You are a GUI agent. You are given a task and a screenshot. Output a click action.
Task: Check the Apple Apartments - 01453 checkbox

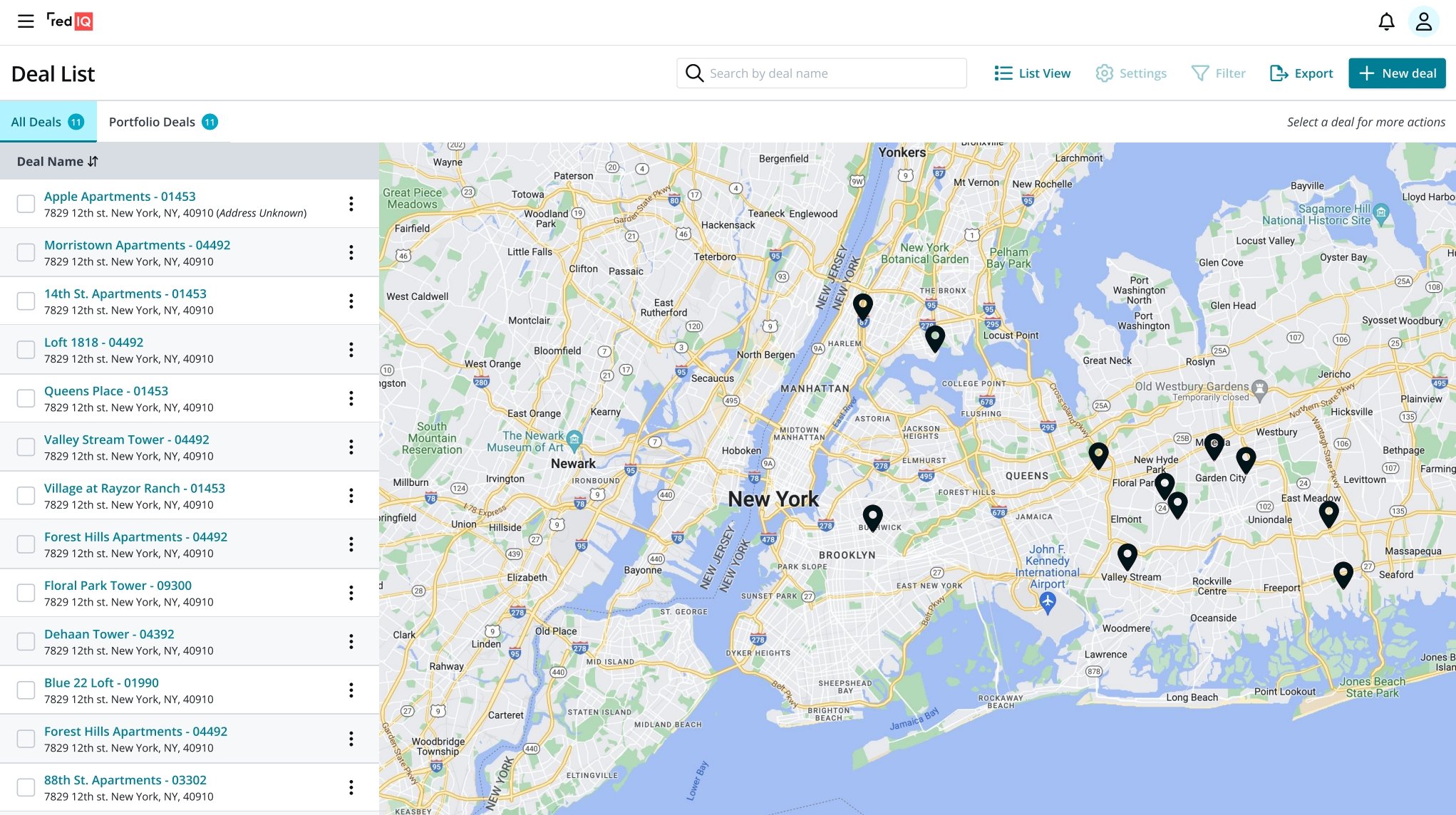pyautogui.click(x=26, y=204)
